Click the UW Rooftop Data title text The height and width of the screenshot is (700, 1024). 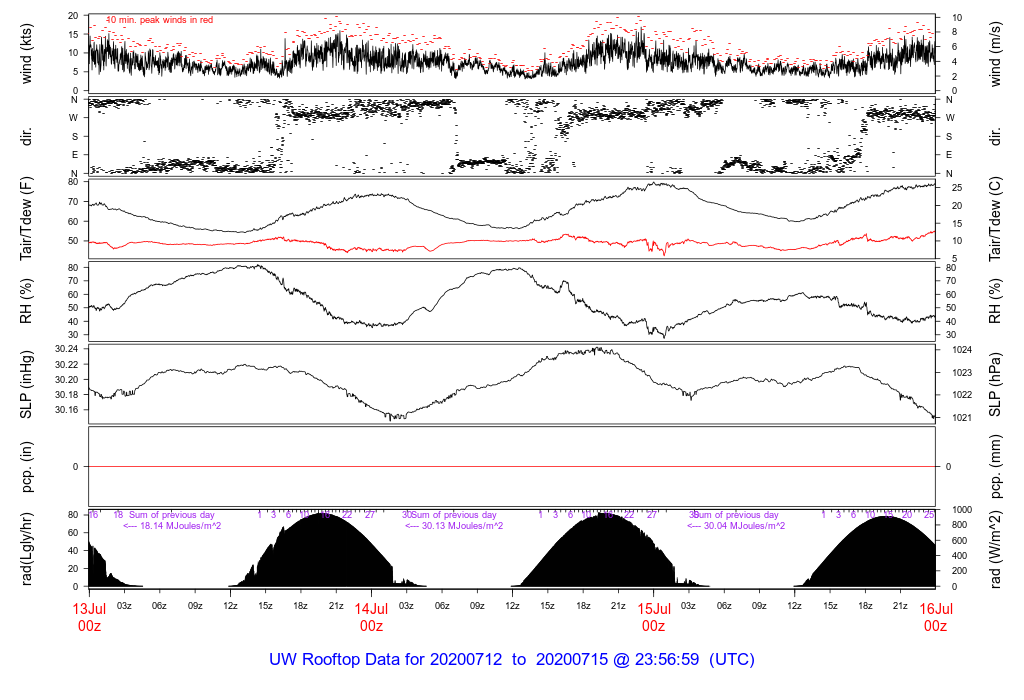coord(511,660)
